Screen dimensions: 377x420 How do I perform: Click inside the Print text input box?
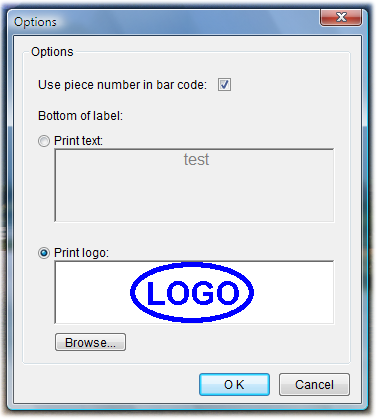[x=194, y=185]
